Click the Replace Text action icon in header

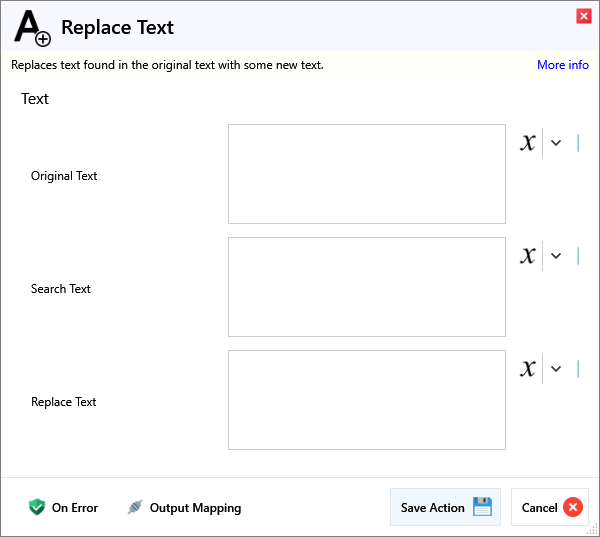click(x=32, y=27)
